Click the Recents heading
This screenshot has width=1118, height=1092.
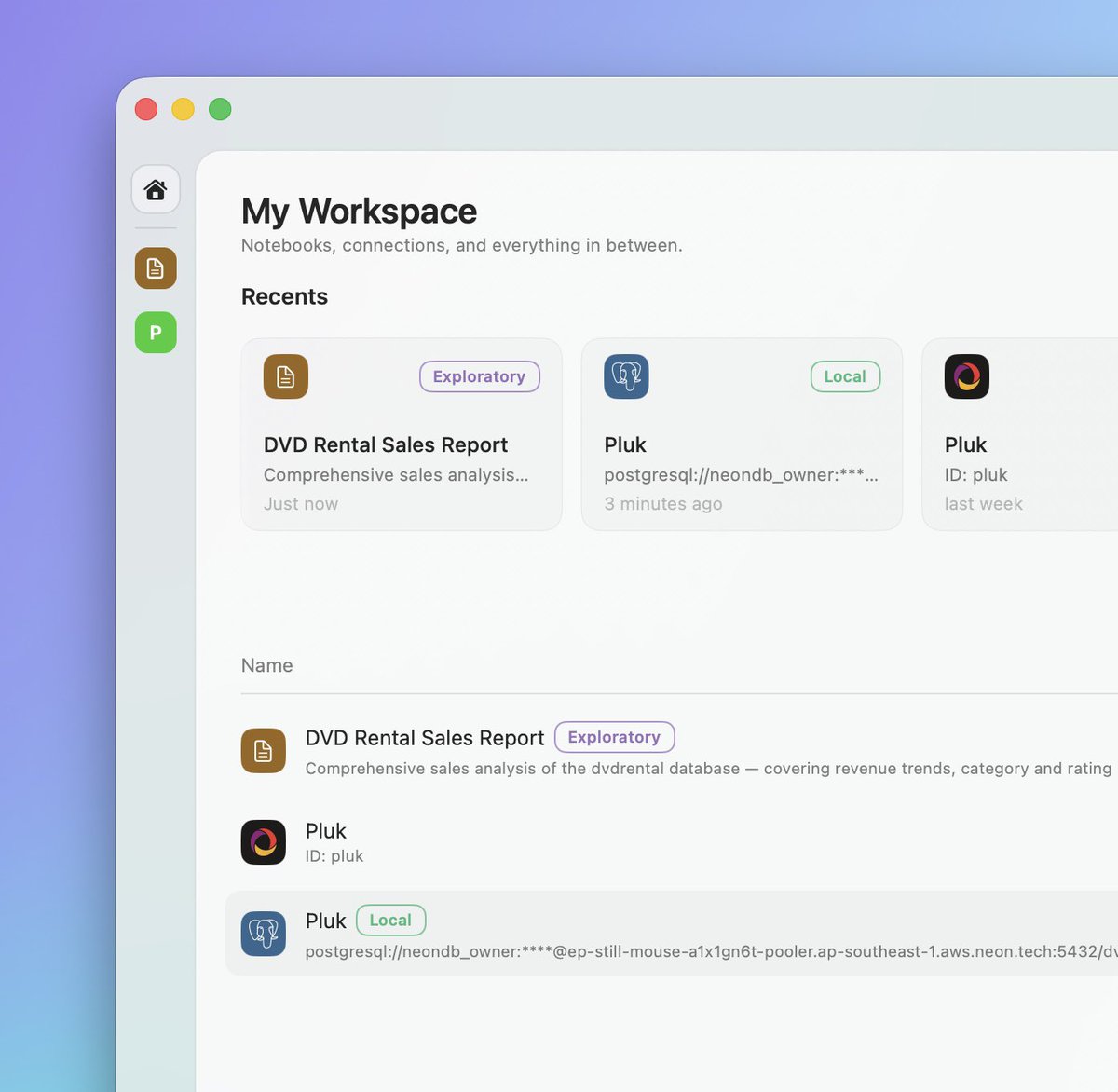click(x=285, y=296)
